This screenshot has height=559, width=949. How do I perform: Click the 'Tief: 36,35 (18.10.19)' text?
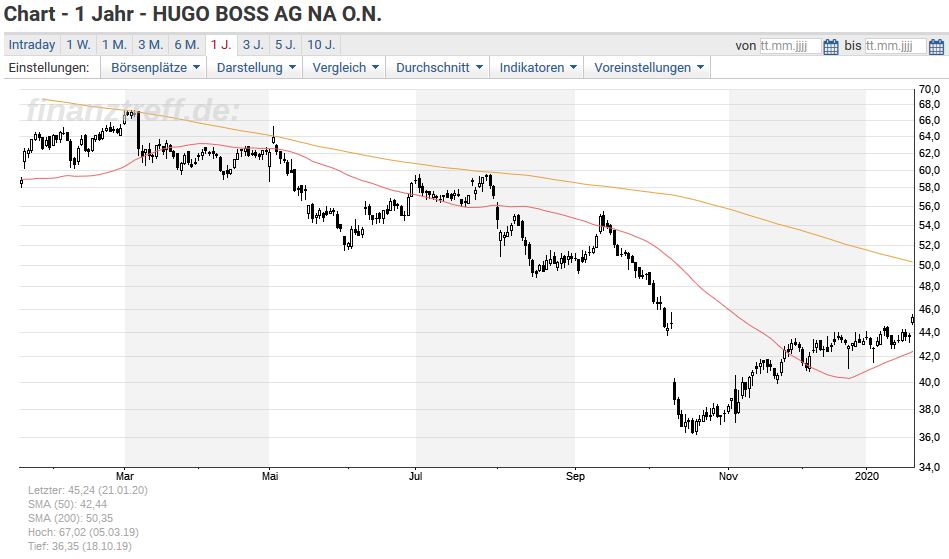(79, 546)
